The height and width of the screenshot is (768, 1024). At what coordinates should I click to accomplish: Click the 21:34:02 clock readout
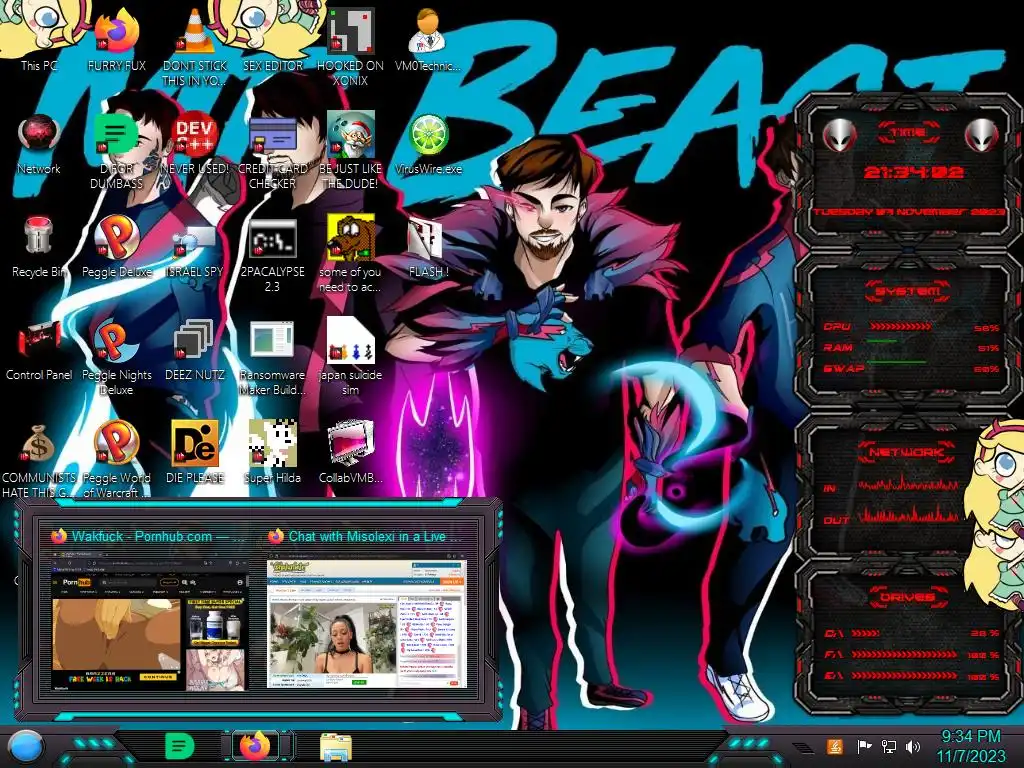click(x=913, y=172)
